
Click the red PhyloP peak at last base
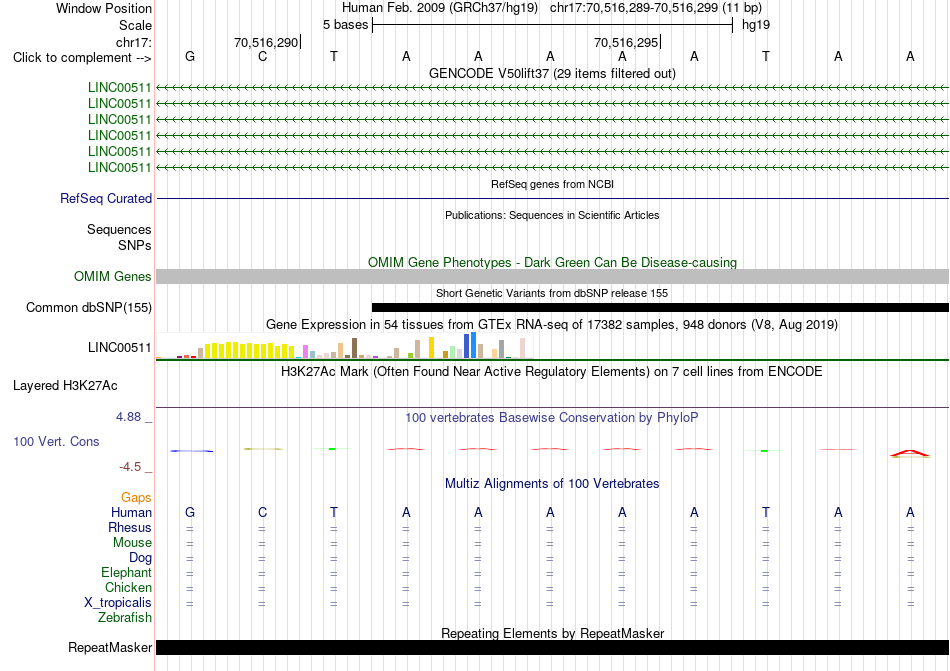(x=910, y=454)
